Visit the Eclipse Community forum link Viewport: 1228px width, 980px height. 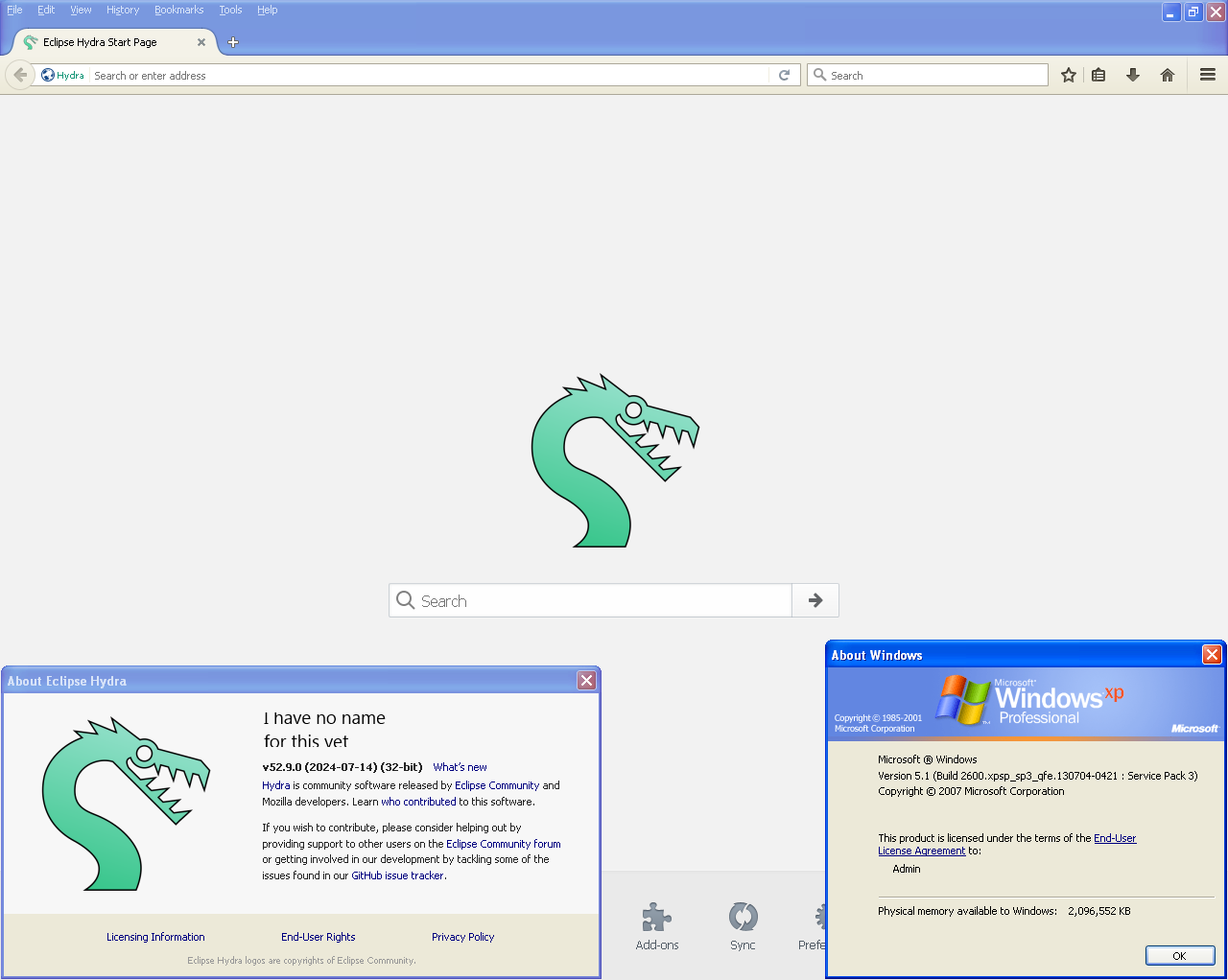tap(504, 844)
